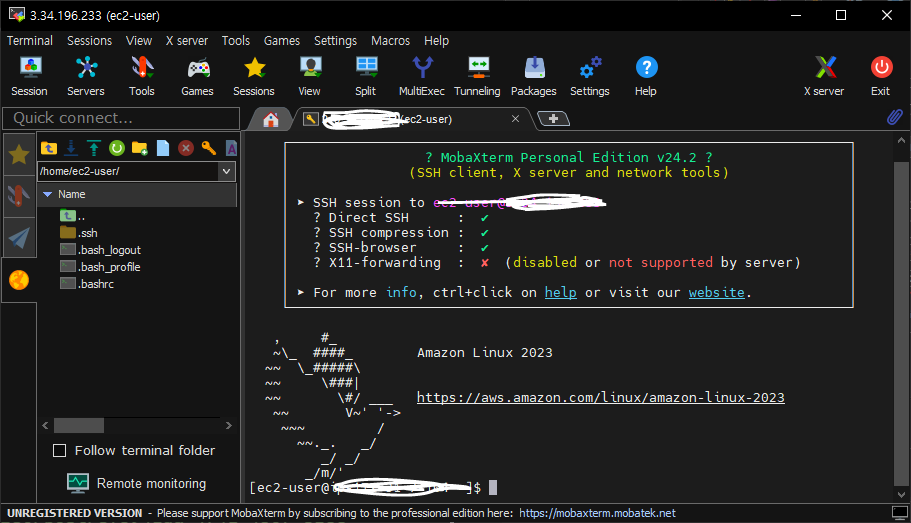
Task: Select the .bash_profile file
Action: tap(101, 267)
